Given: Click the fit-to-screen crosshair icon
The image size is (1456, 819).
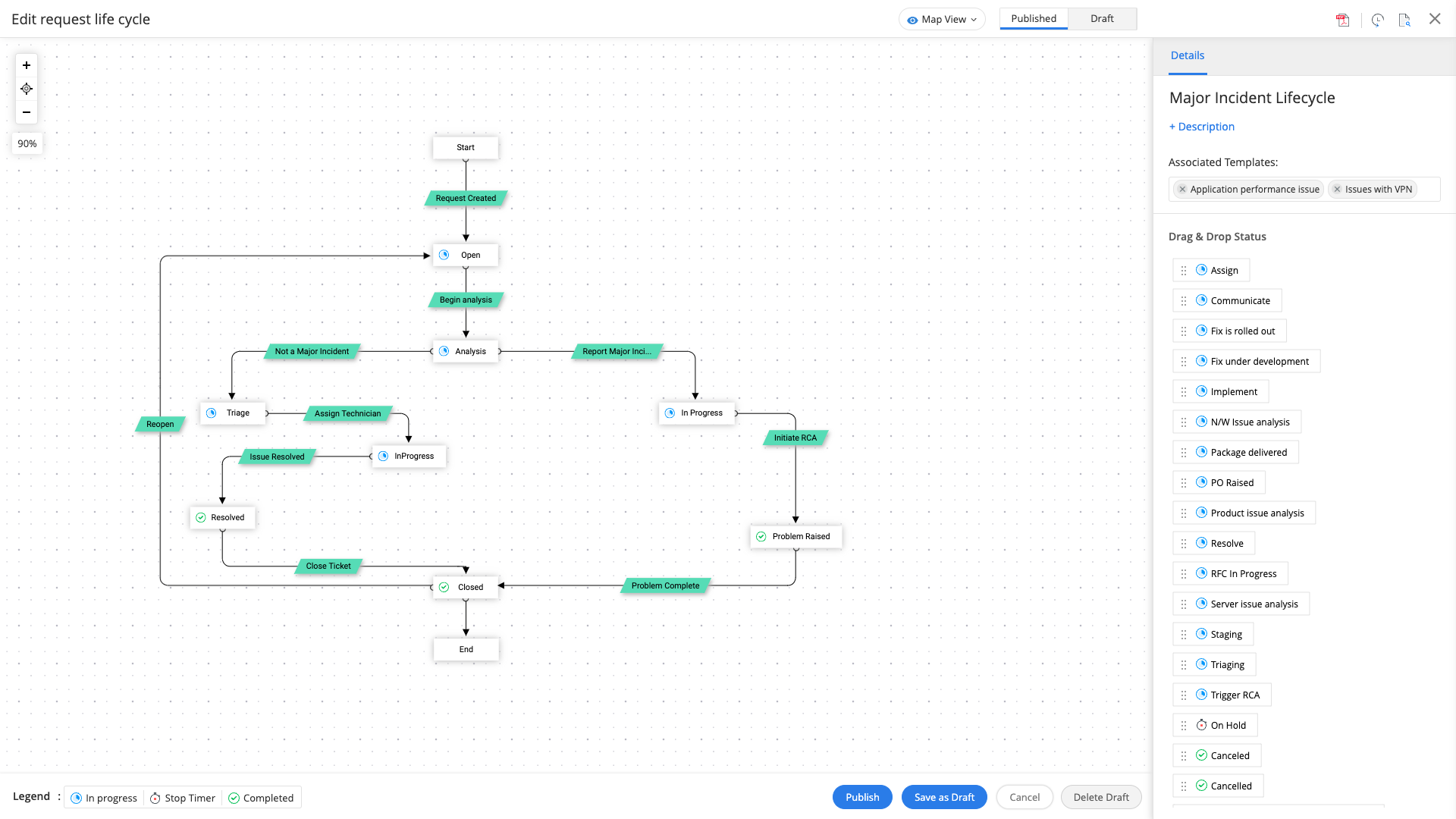Looking at the screenshot, I should [26, 89].
